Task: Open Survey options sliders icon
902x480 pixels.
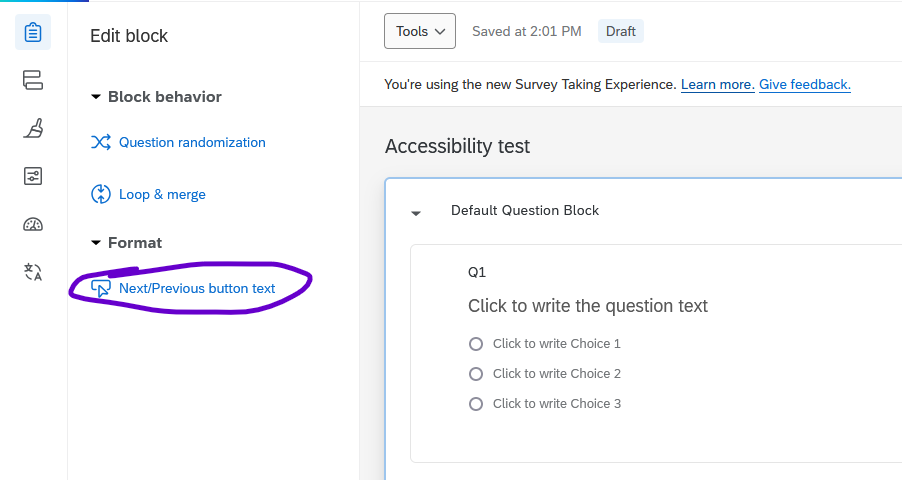Action: (x=33, y=176)
